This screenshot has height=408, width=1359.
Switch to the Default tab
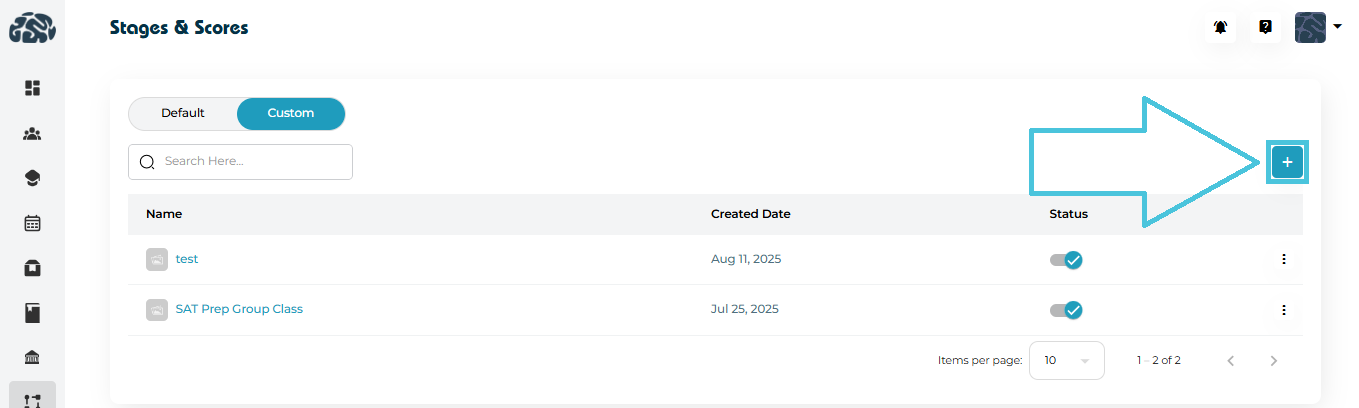pos(183,114)
